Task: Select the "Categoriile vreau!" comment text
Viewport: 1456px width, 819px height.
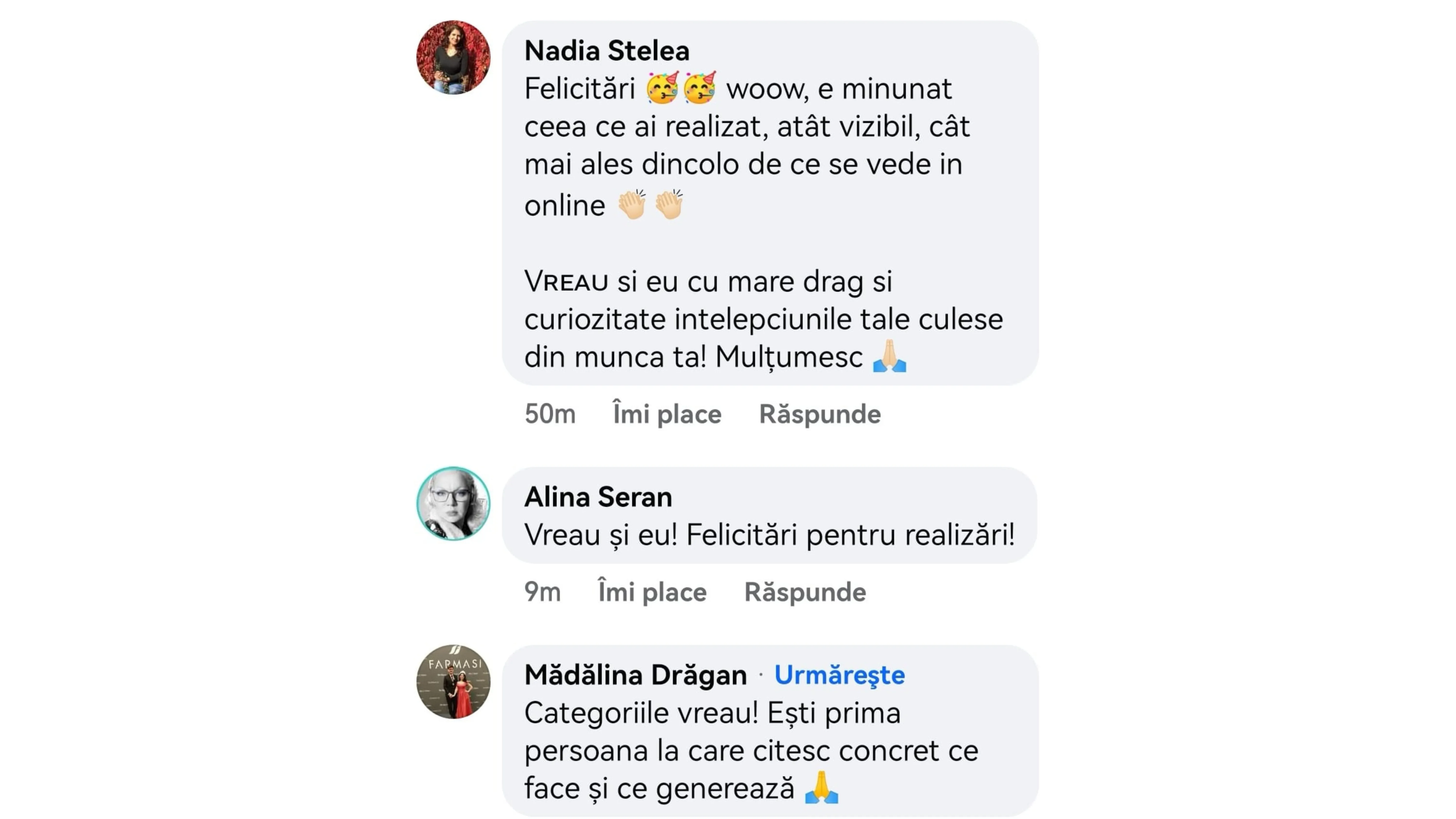Action: click(x=641, y=713)
